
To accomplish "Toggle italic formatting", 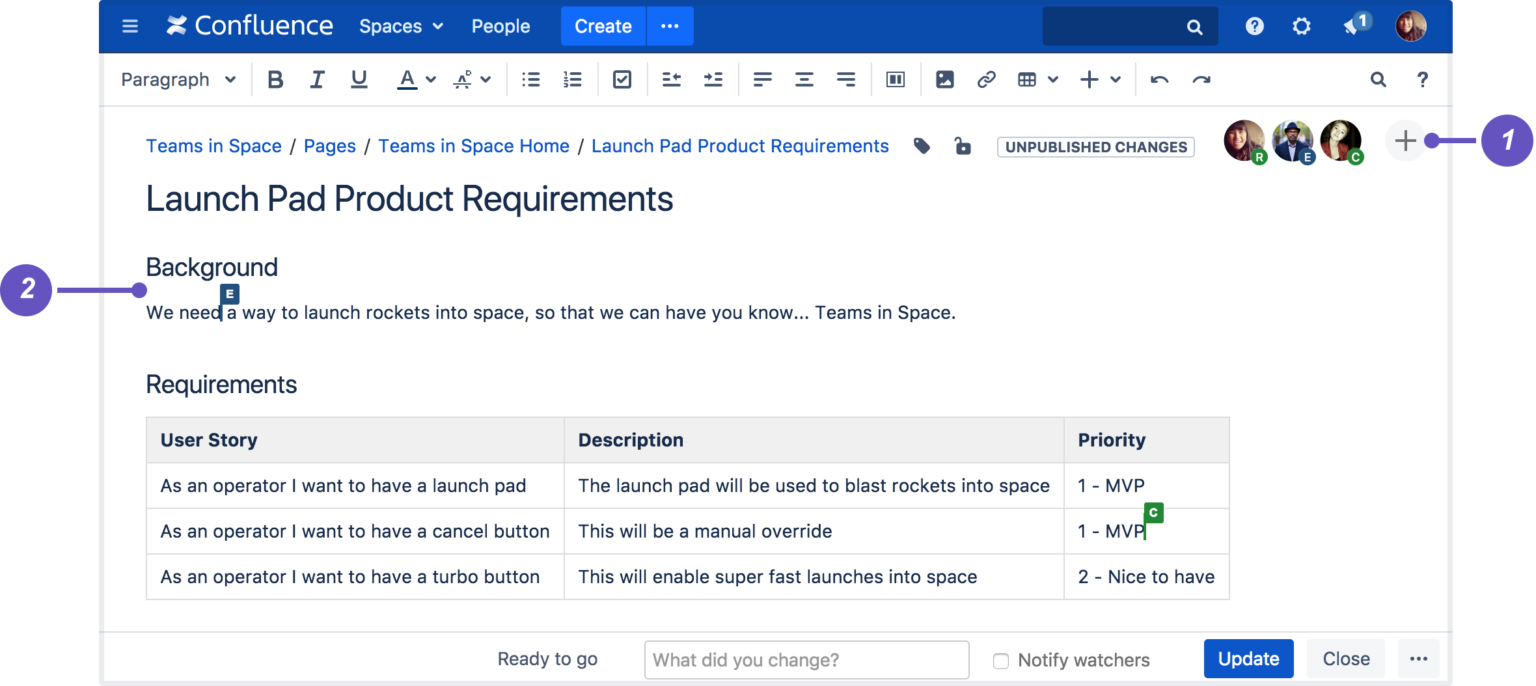I will click(317, 79).
